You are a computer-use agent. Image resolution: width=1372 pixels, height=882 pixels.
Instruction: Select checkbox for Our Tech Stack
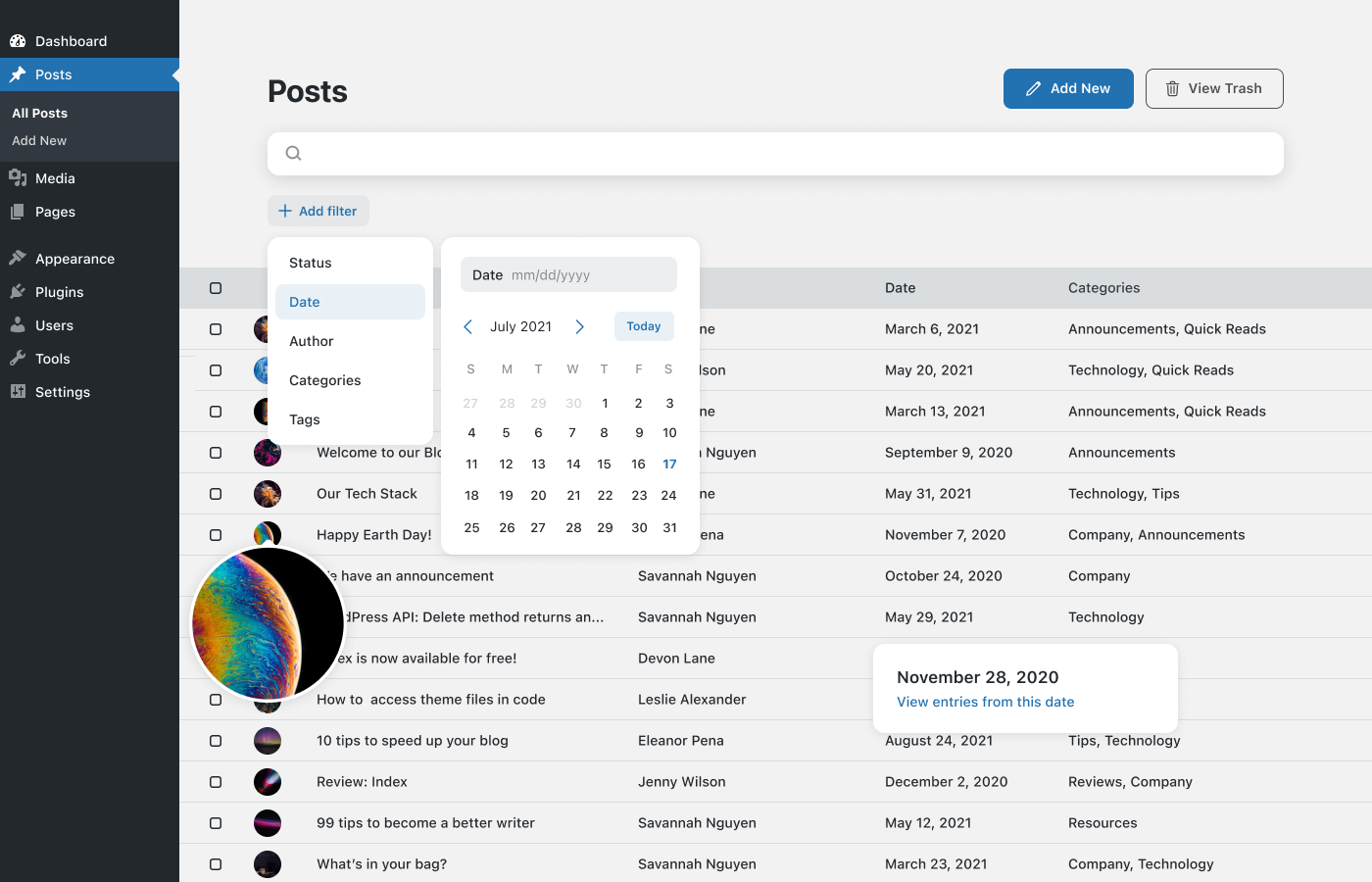point(216,494)
